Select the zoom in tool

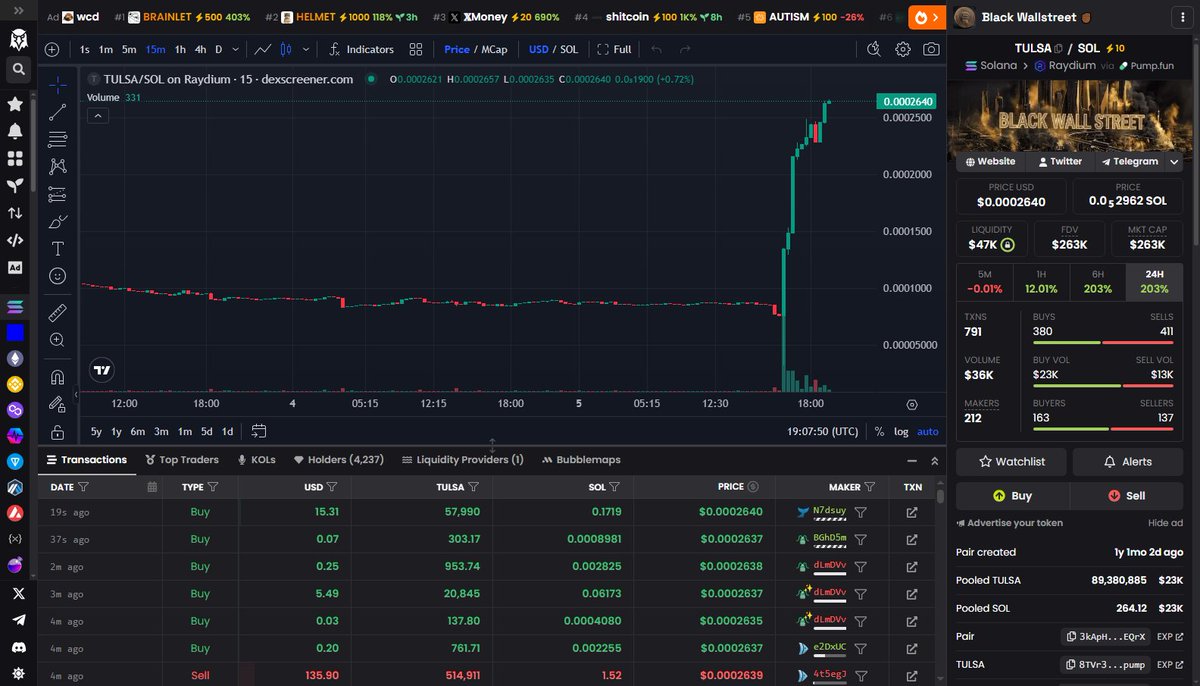[x=58, y=340]
